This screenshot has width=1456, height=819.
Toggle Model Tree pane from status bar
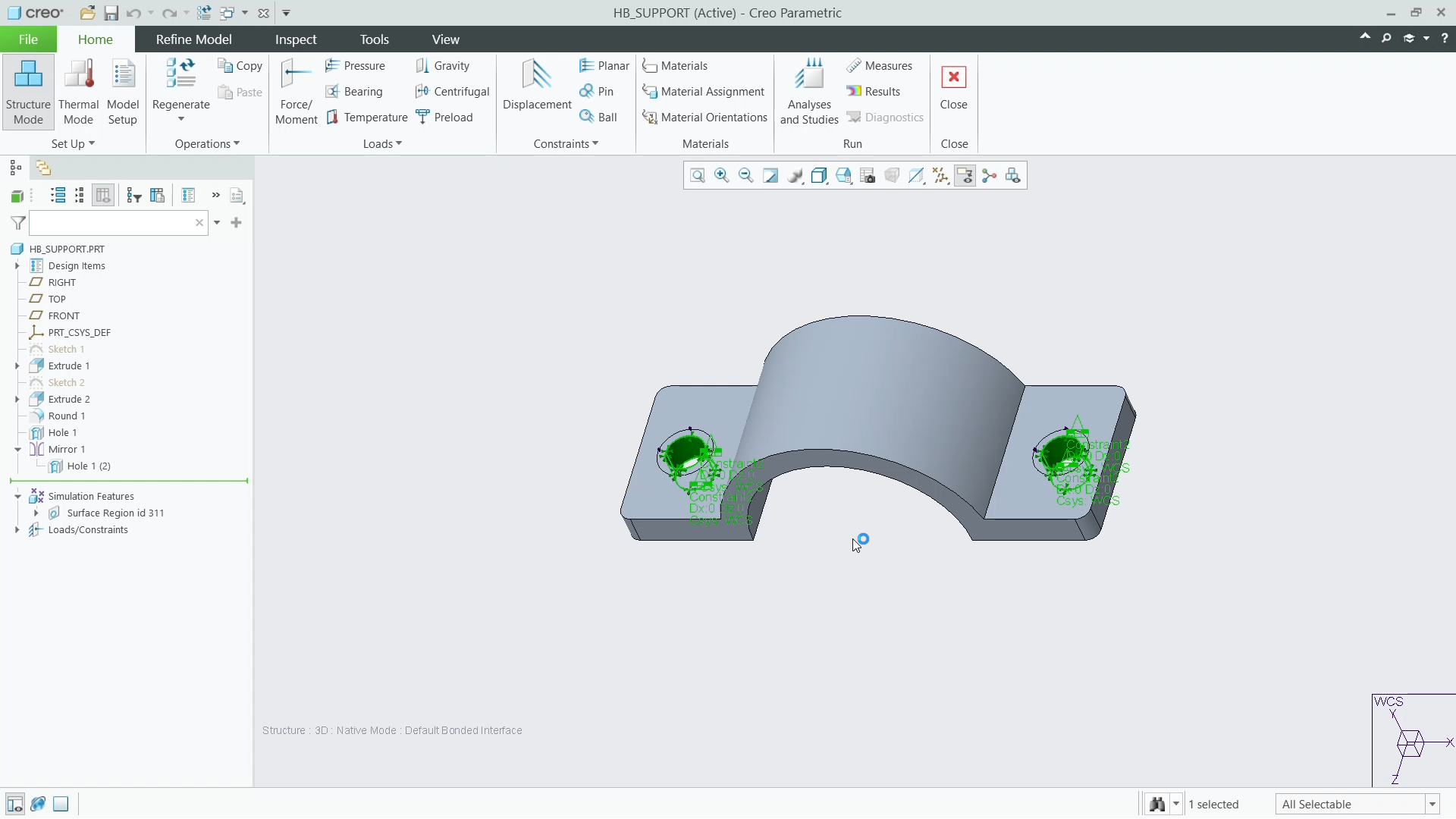click(x=14, y=805)
